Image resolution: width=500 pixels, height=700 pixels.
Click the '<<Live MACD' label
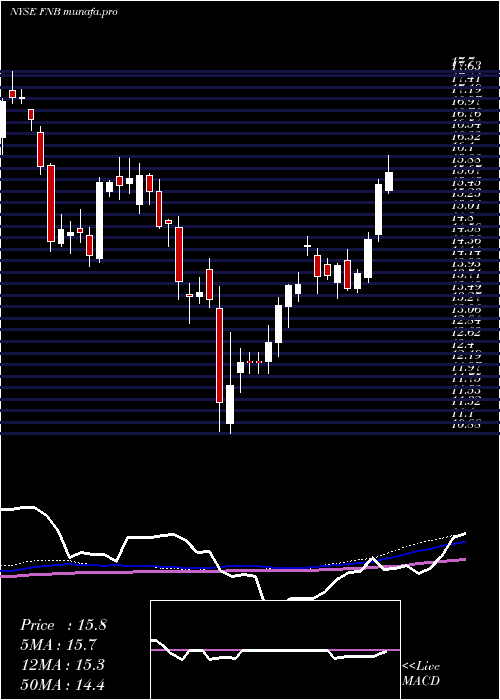click(x=421, y=674)
